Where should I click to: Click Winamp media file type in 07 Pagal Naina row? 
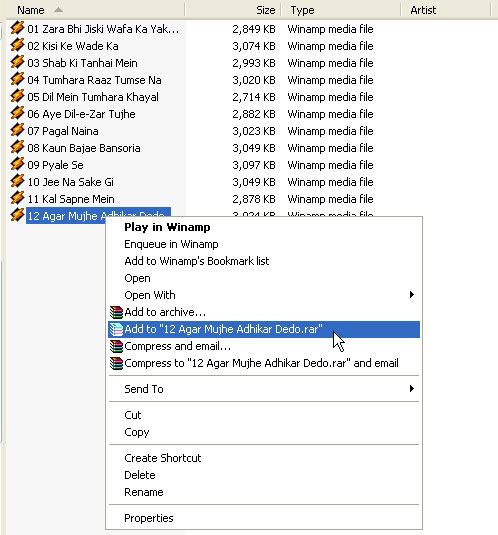[x=330, y=131]
